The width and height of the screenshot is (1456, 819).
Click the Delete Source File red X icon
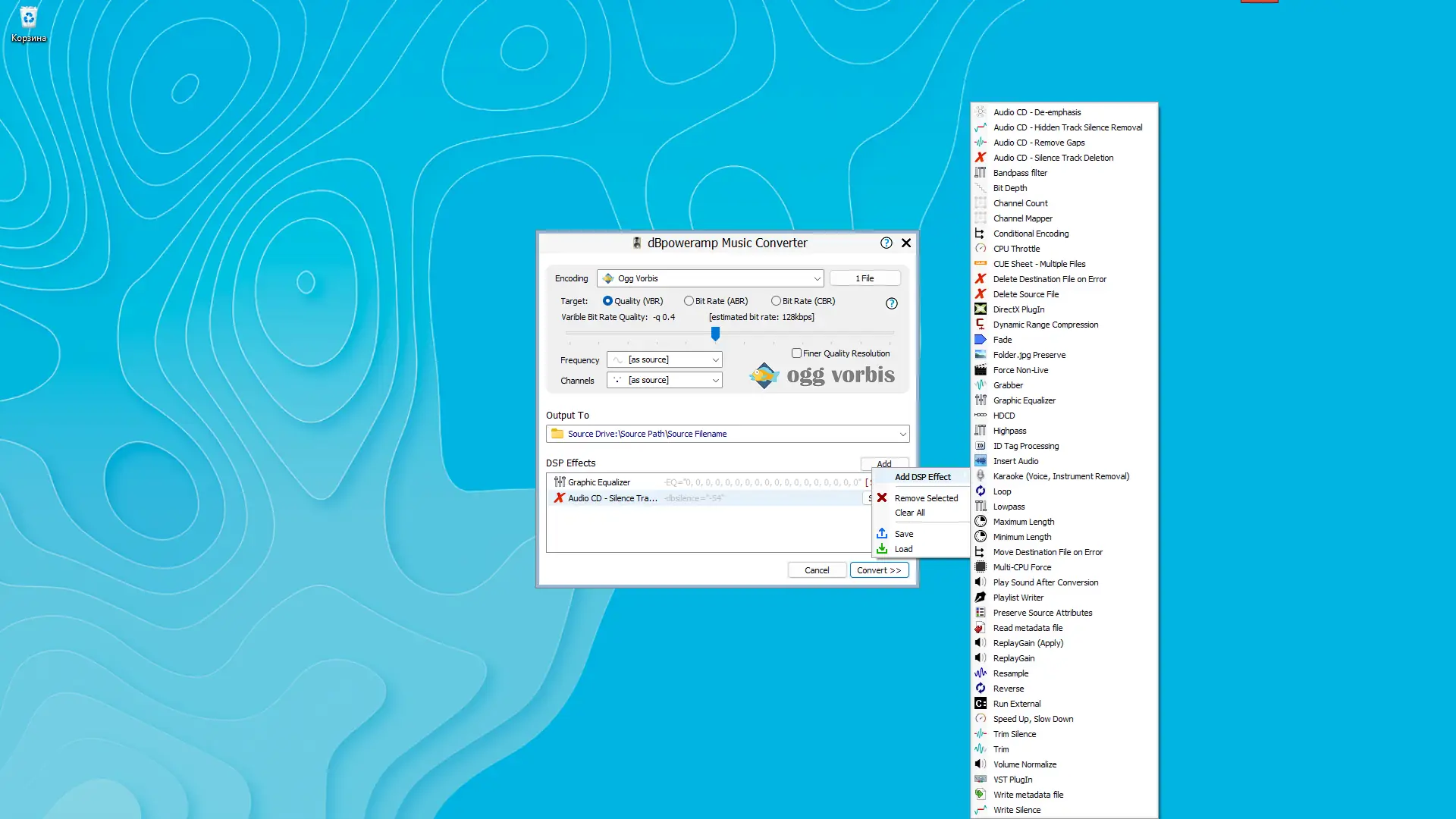coord(981,294)
